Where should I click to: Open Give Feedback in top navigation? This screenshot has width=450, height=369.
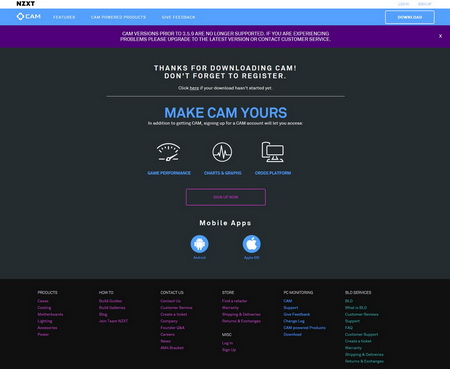point(178,17)
